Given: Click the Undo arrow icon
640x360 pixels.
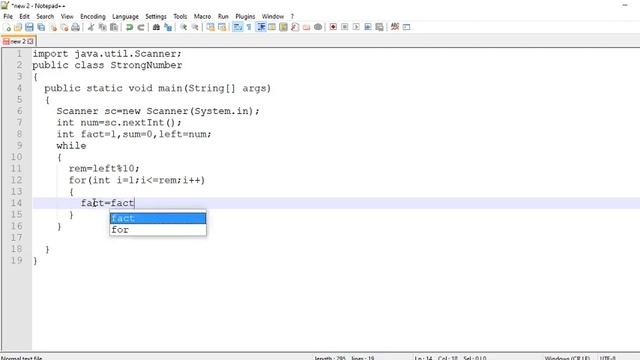Looking at the screenshot, I should pyautogui.click(x=129, y=27).
